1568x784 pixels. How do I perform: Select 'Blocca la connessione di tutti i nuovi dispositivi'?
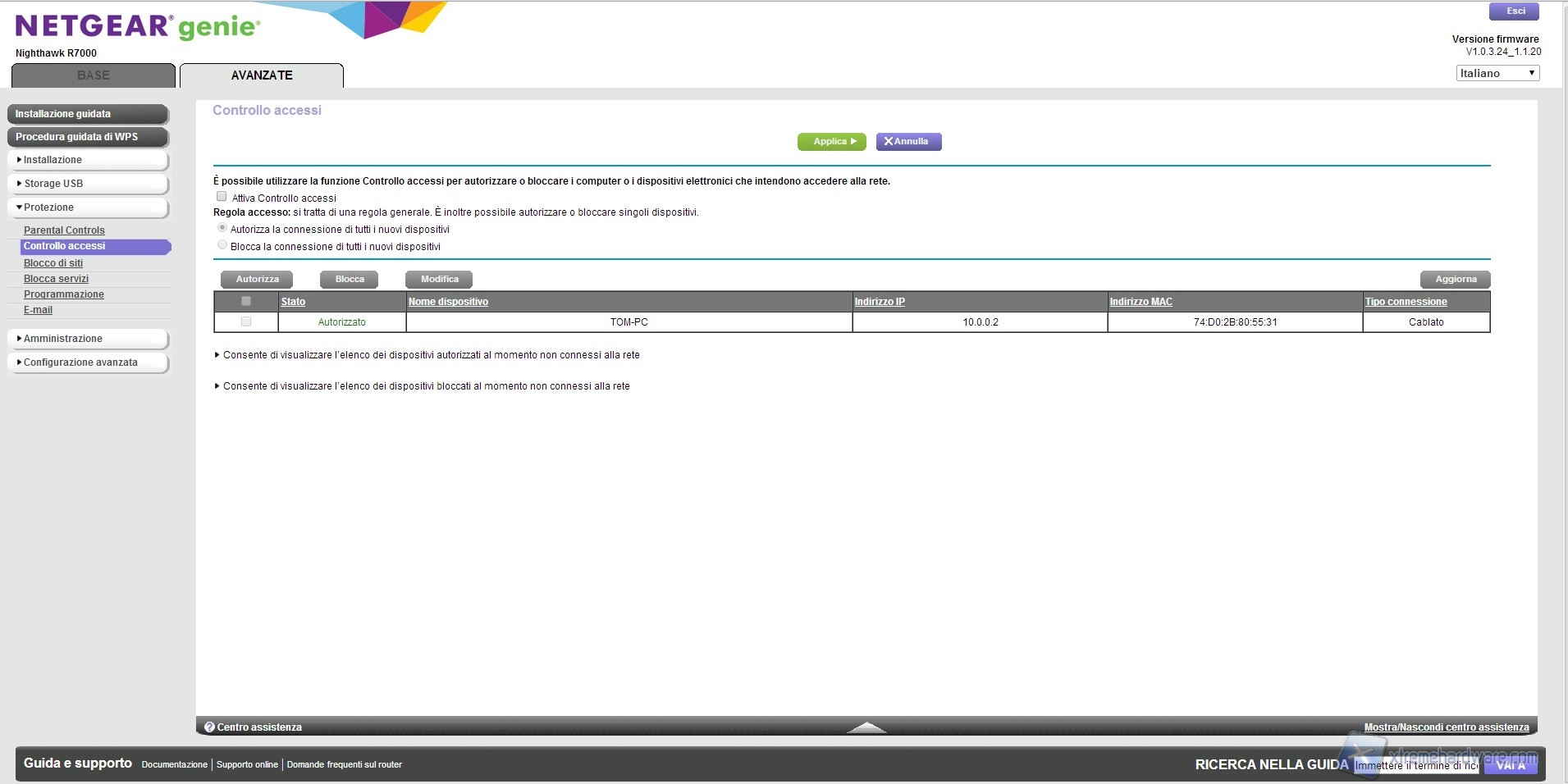click(222, 245)
